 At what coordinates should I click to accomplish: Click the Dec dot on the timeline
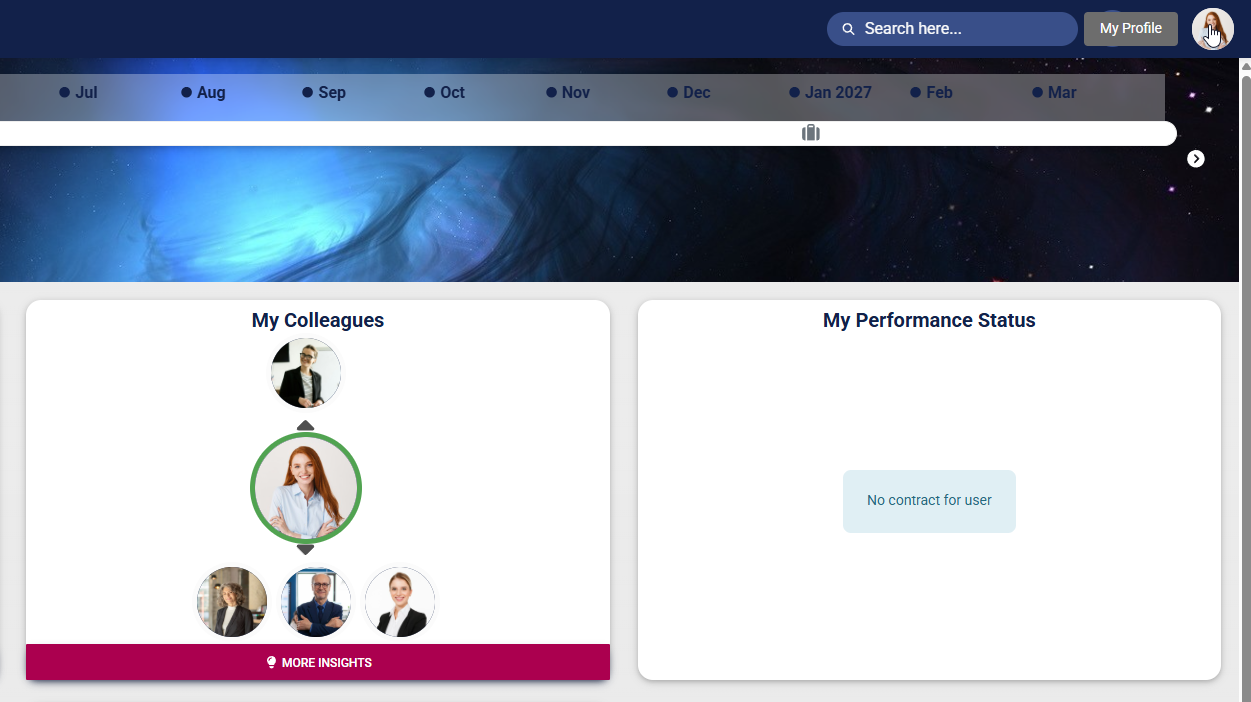672,92
